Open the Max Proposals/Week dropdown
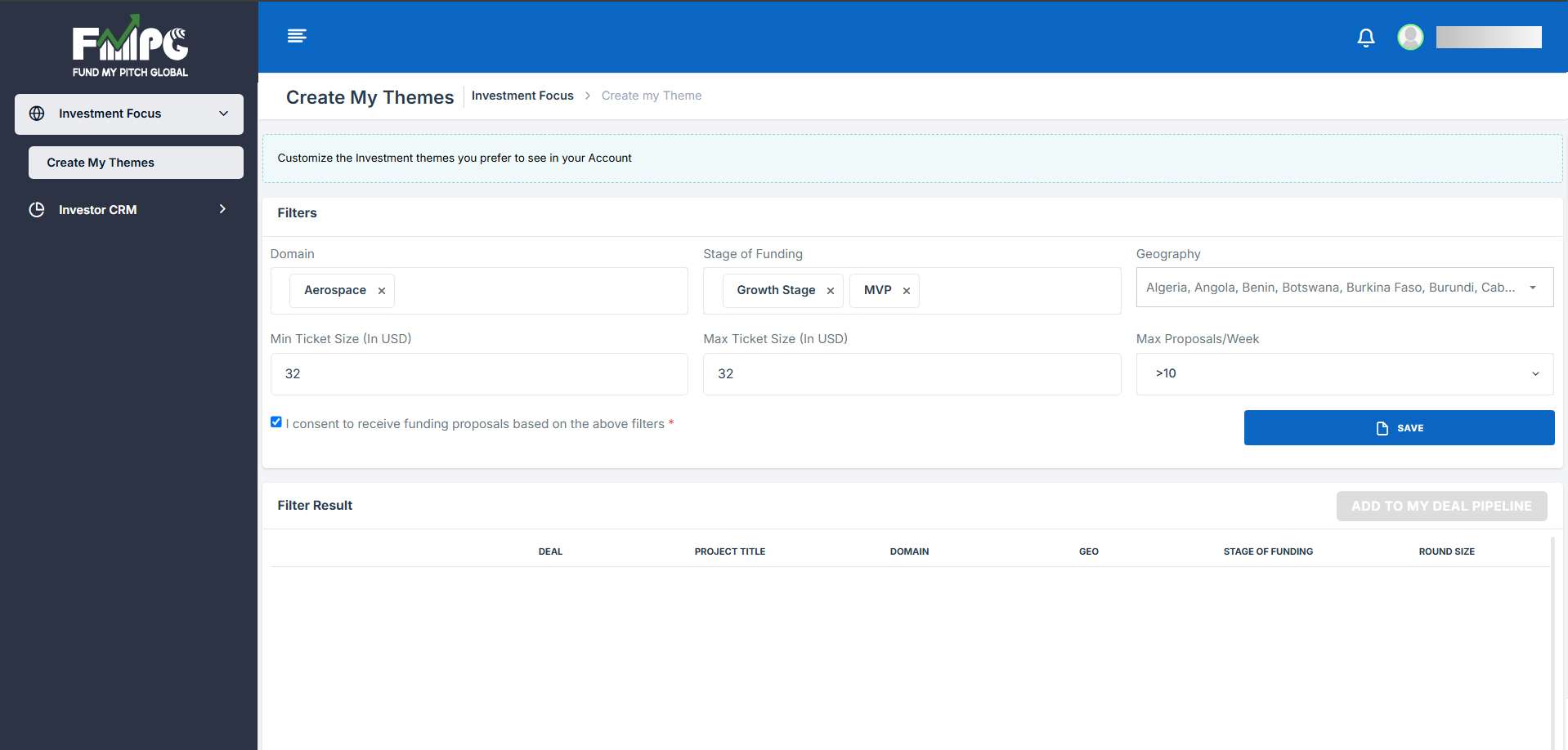Viewport: 1568px width, 750px height. click(1344, 373)
